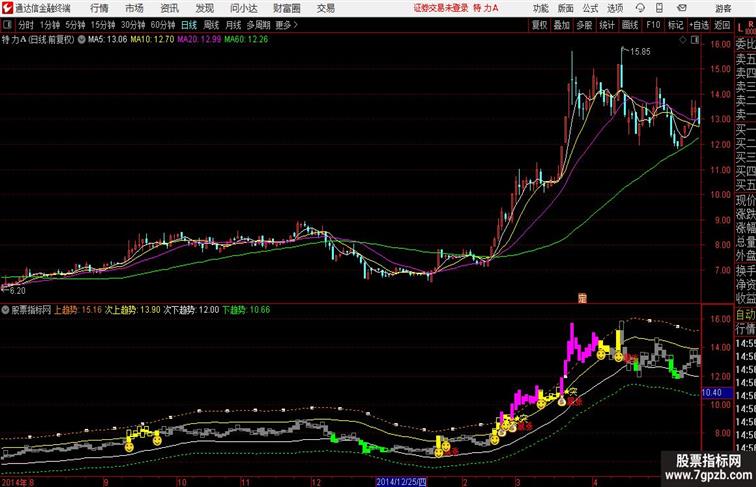756x487 pixels.
Task: Click the MA10: 12.70 indicator value
Action: click(x=152, y=40)
